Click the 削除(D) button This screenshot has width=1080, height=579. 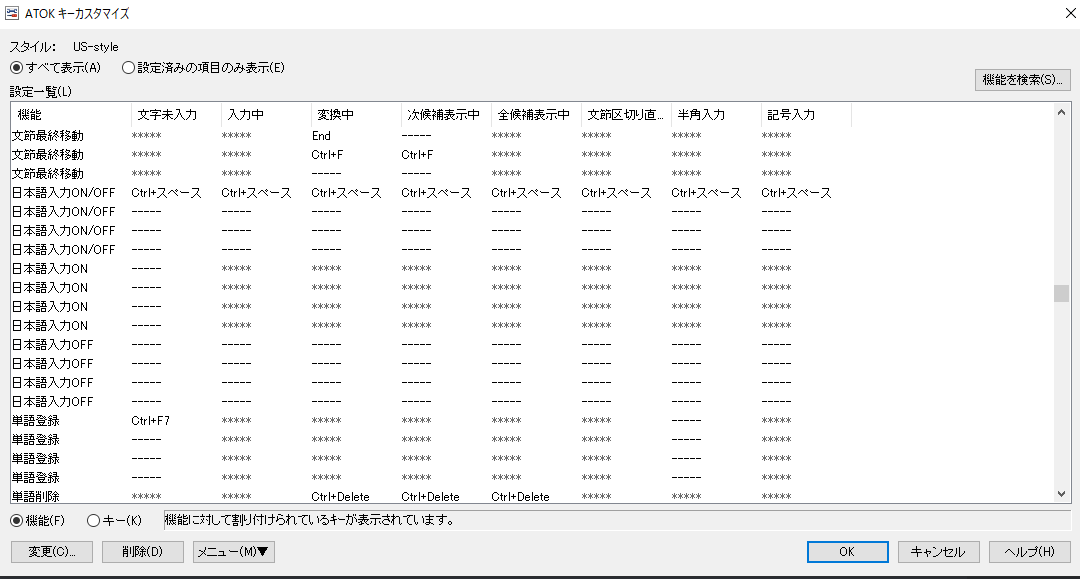coord(143,551)
